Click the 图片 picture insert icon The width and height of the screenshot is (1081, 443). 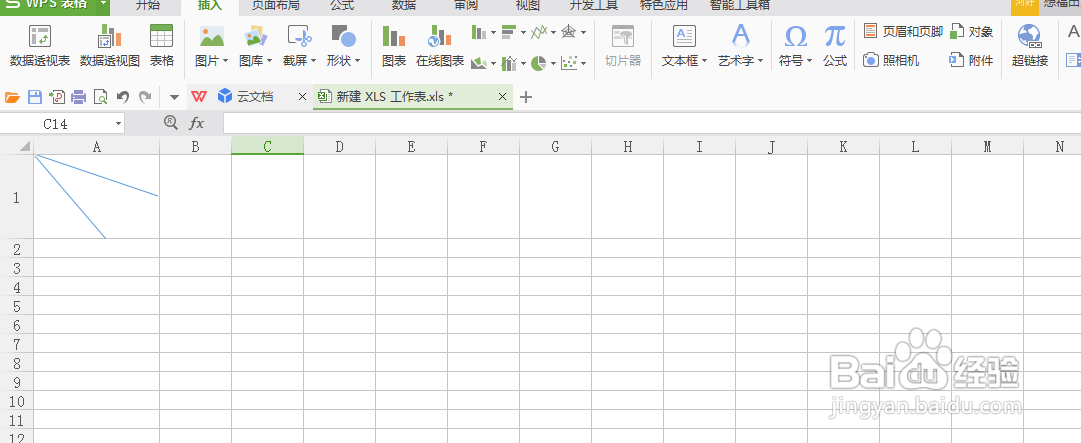click(212, 36)
